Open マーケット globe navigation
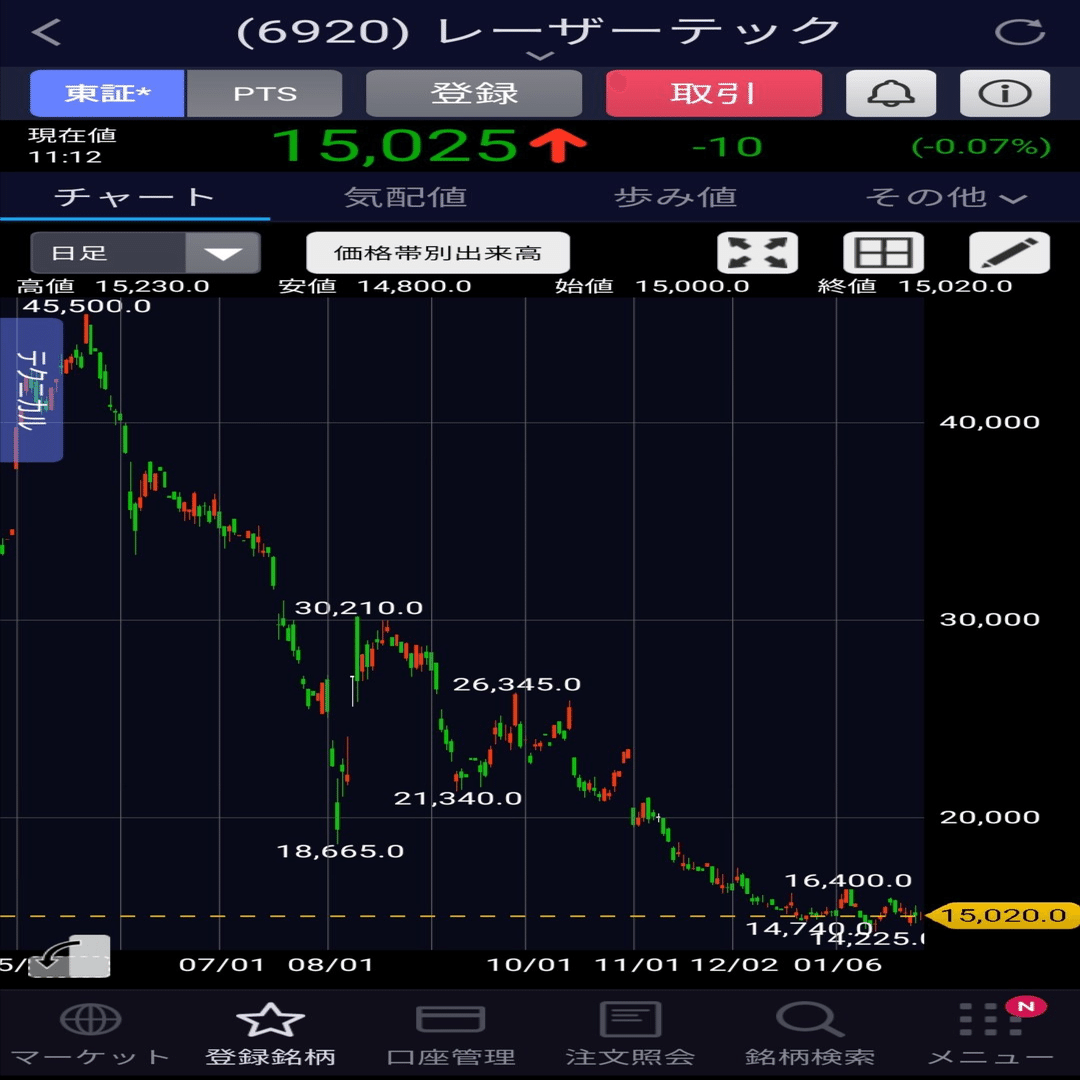The height and width of the screenshot is (1080, 1080). pyautogui.click(x=90, y=1035)
